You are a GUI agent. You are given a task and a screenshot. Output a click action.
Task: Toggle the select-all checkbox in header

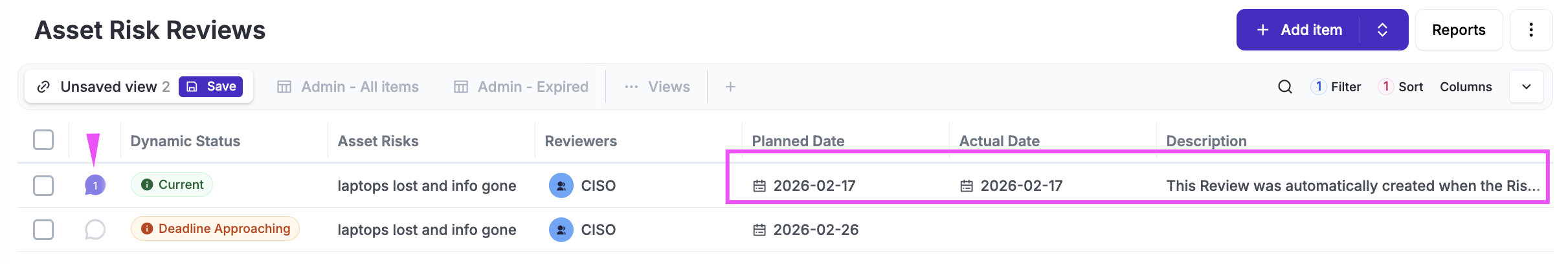pos(43,140)
